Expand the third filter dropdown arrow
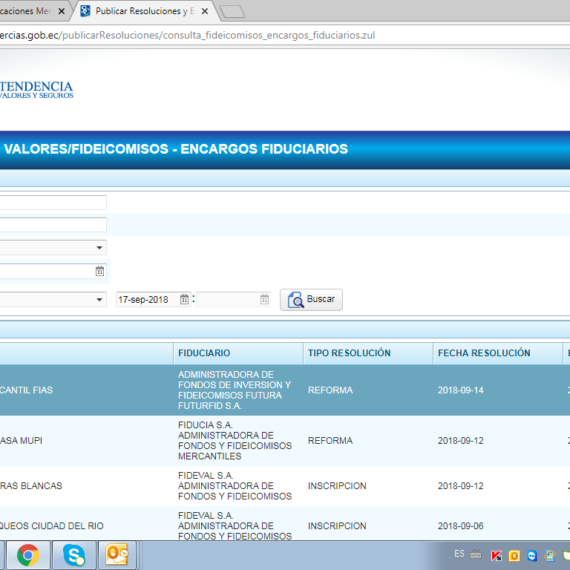The image size is (570, 570). click(x=99, y=248)
